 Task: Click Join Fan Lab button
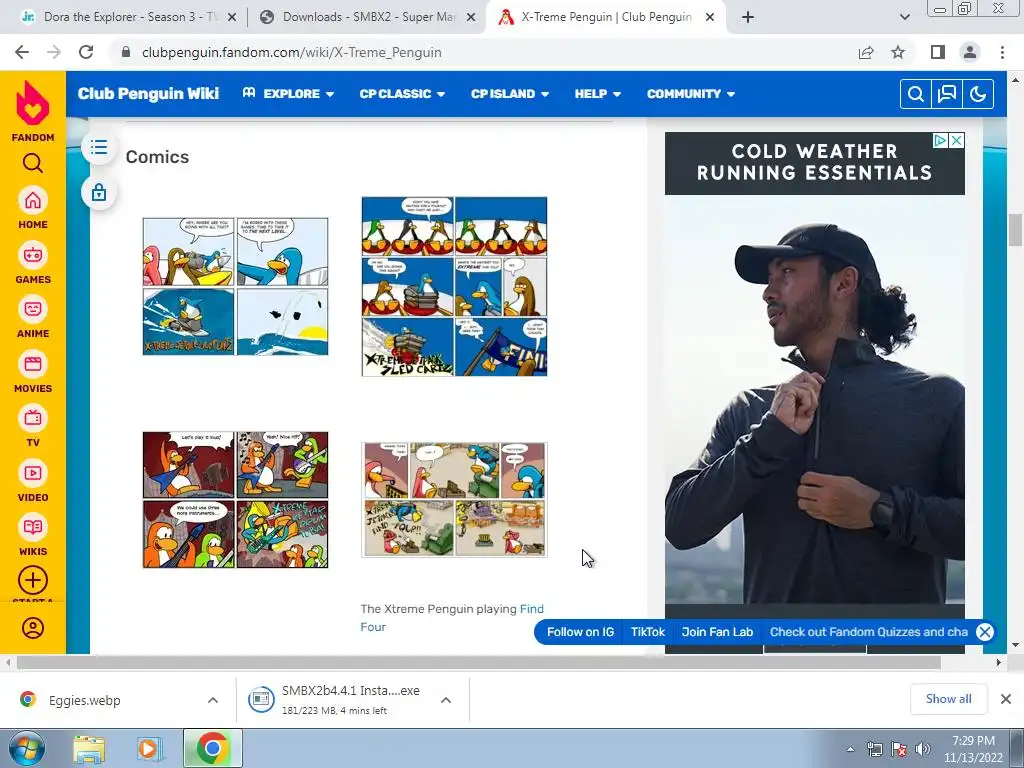717,632
